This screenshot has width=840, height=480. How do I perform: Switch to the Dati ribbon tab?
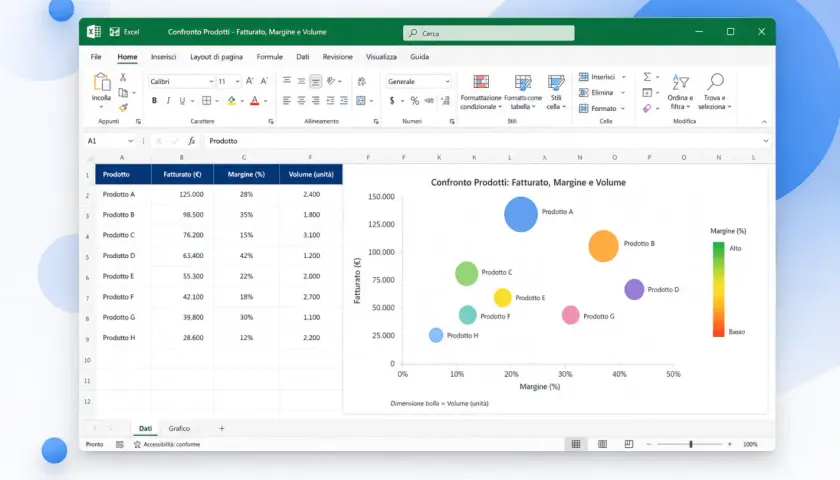click(303, 57)
